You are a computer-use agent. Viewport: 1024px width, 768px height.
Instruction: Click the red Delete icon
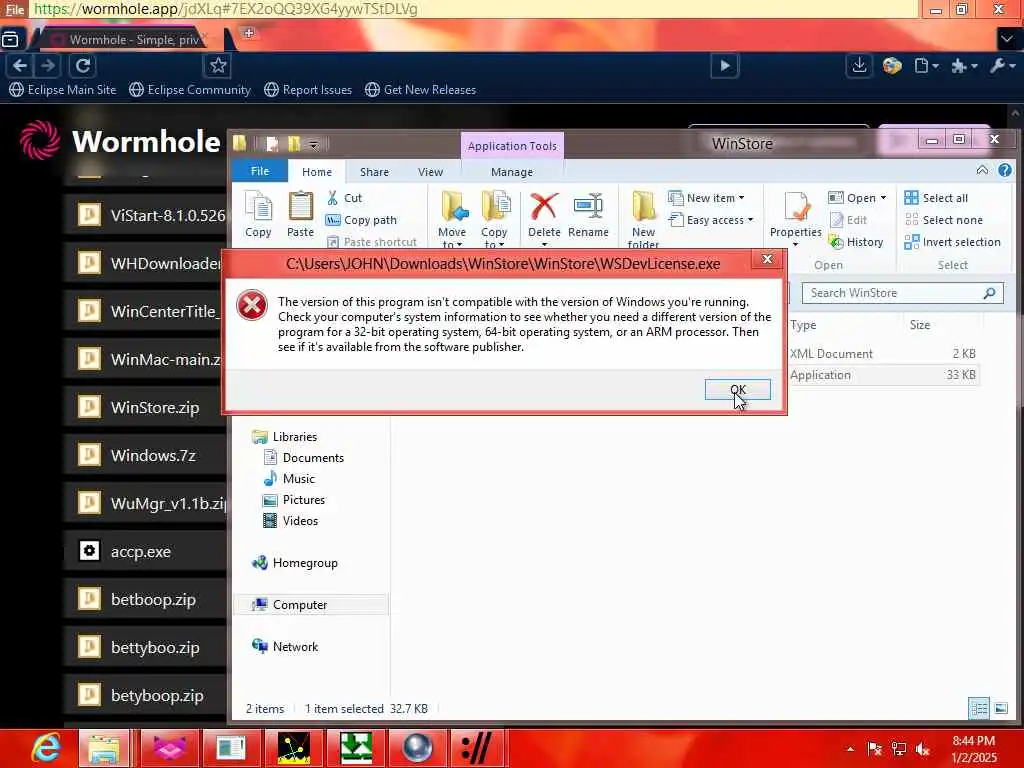point(543,206)
